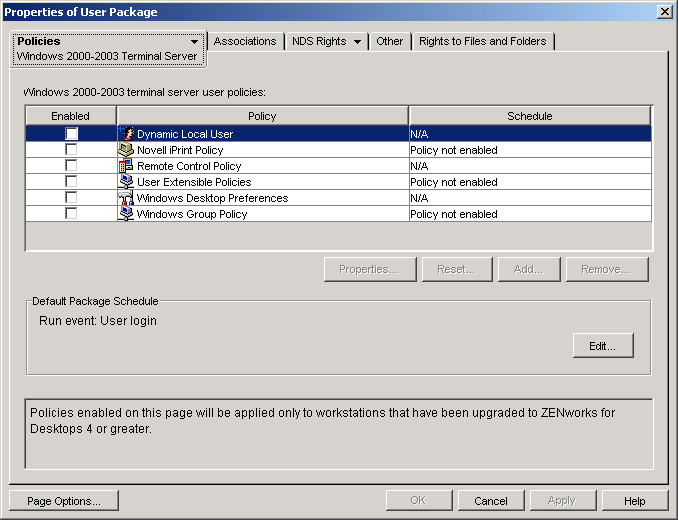Click the Properties... button
Screen dimensions: 678x520
point(370,269)
